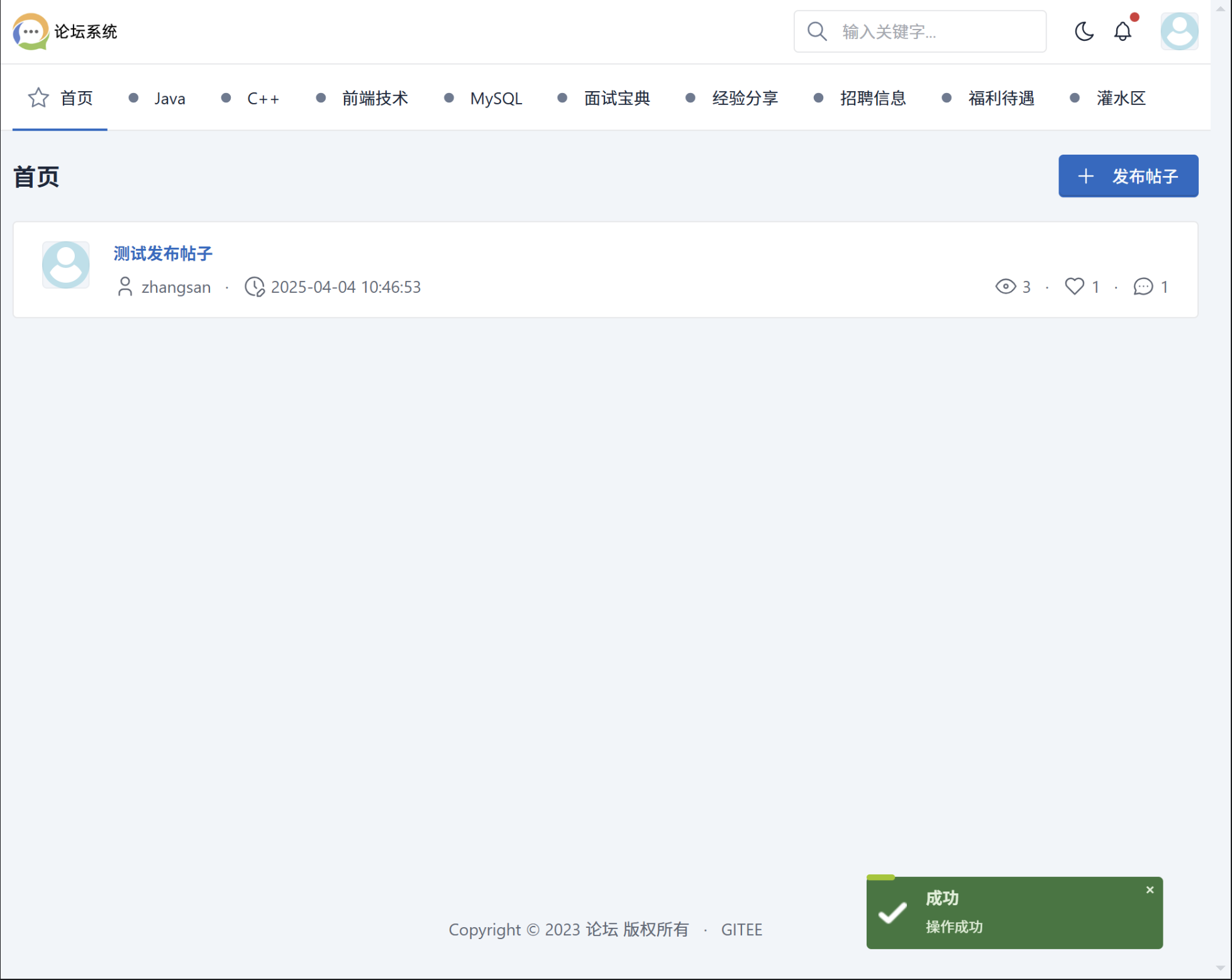Click the forum system logo
This screenshot has width=1232, height=980.
31,31
